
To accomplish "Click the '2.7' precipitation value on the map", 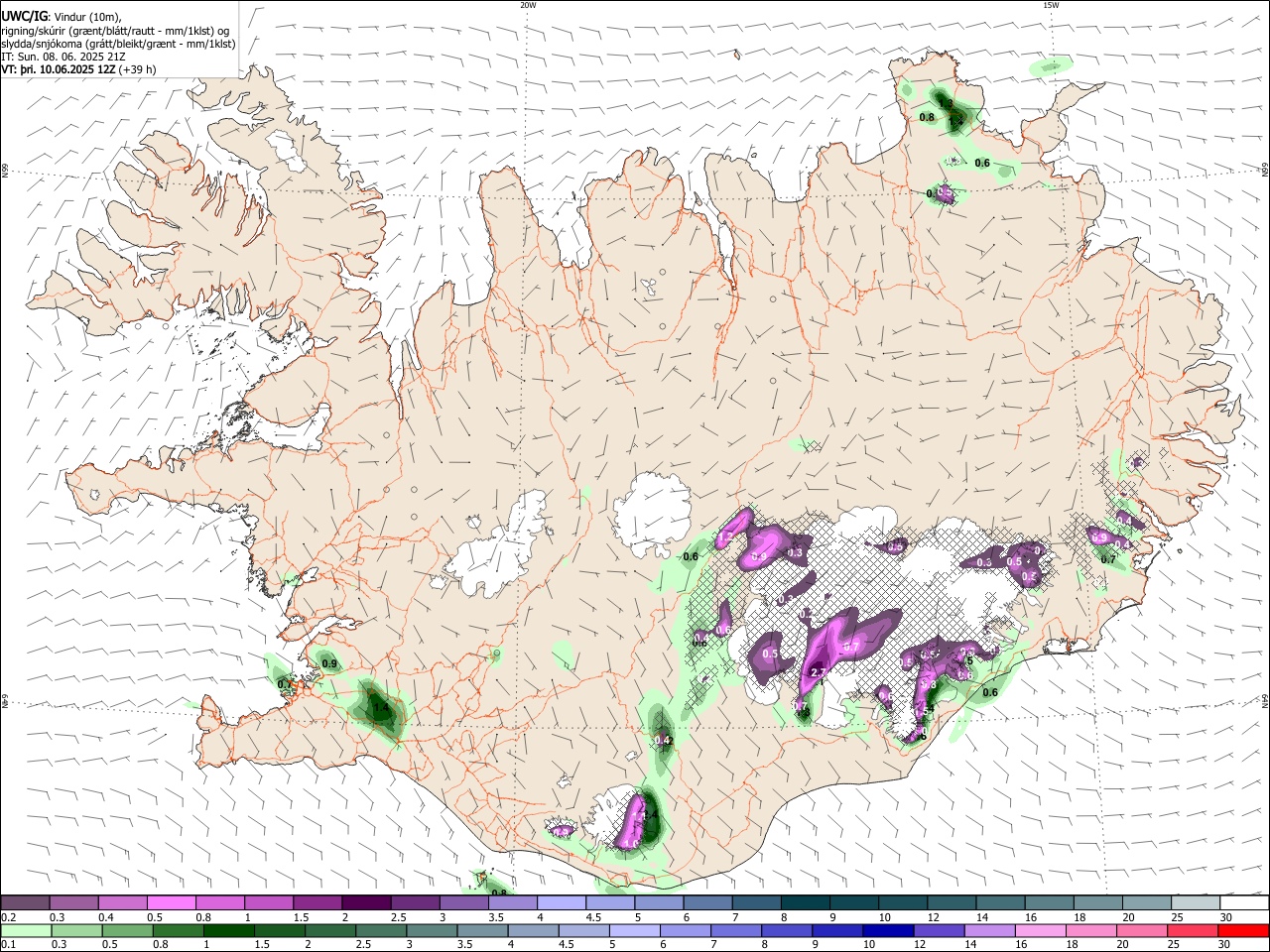I will click(x=819, y=672).
